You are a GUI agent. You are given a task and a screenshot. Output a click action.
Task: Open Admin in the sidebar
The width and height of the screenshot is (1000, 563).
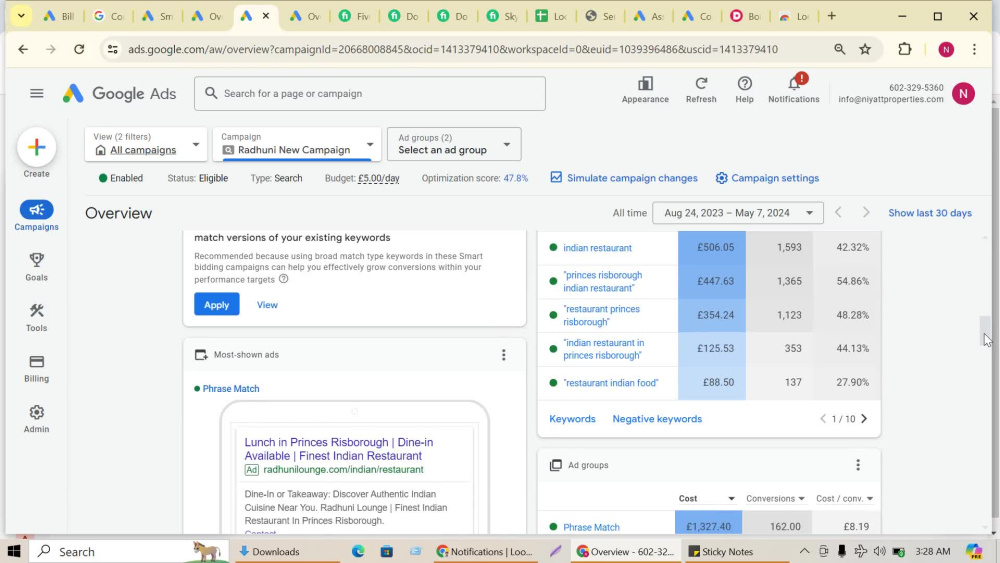[36, 418]
